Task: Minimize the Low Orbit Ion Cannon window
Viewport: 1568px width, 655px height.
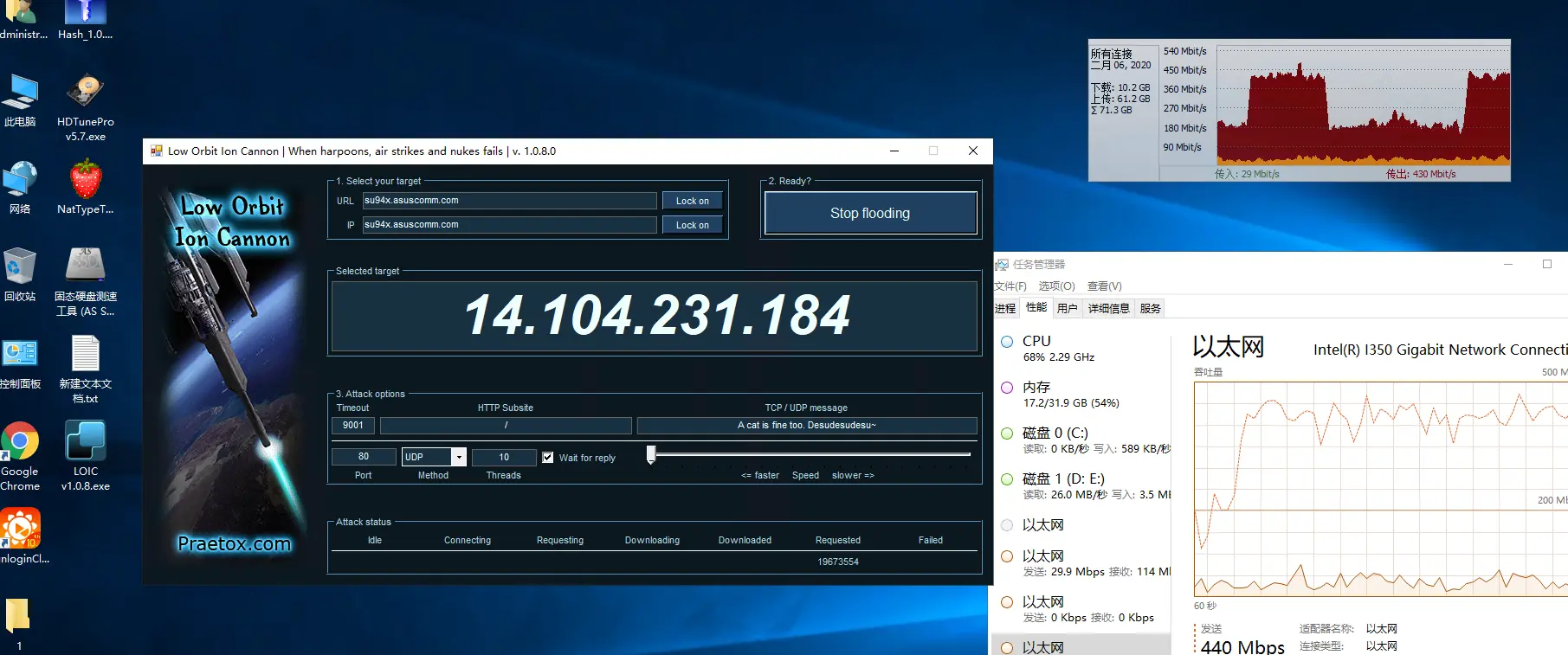Action: click(894, 151)
